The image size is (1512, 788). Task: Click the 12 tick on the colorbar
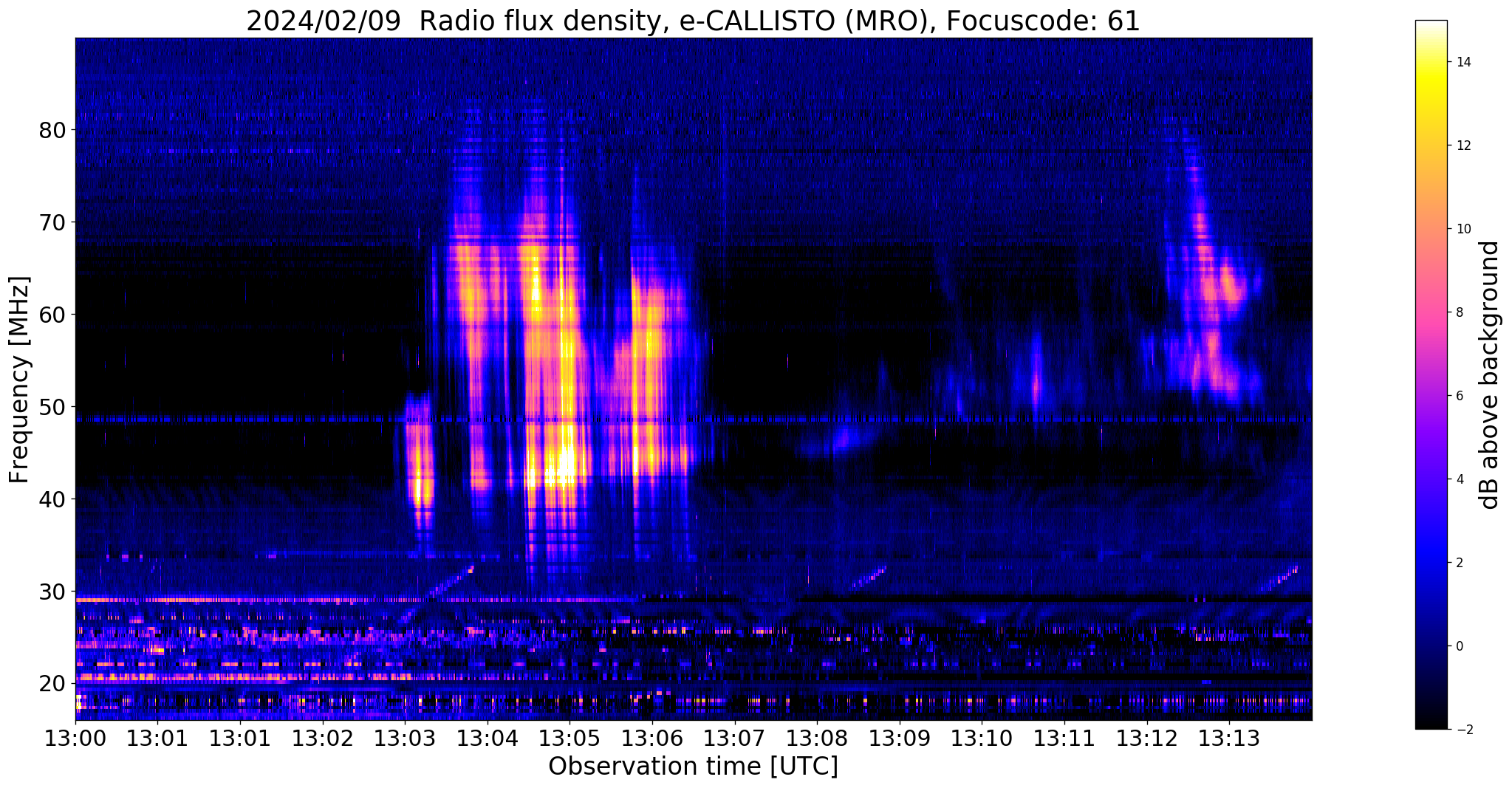1463,145
